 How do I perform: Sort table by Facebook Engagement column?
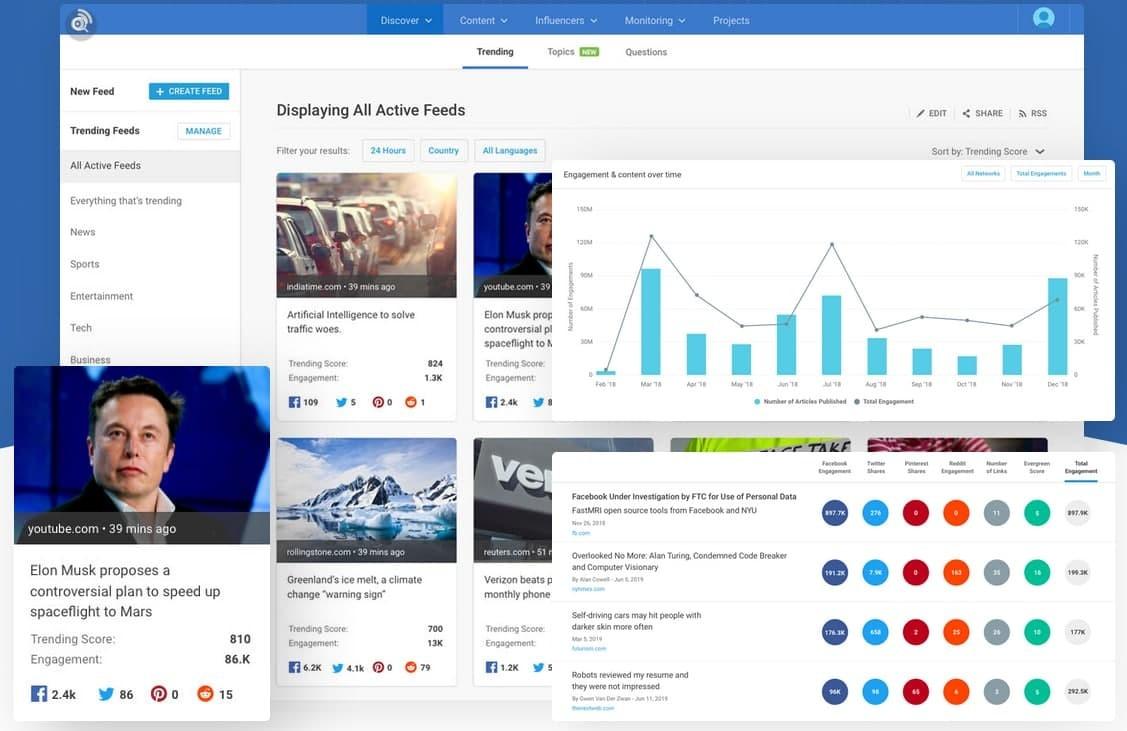(834, 467)
